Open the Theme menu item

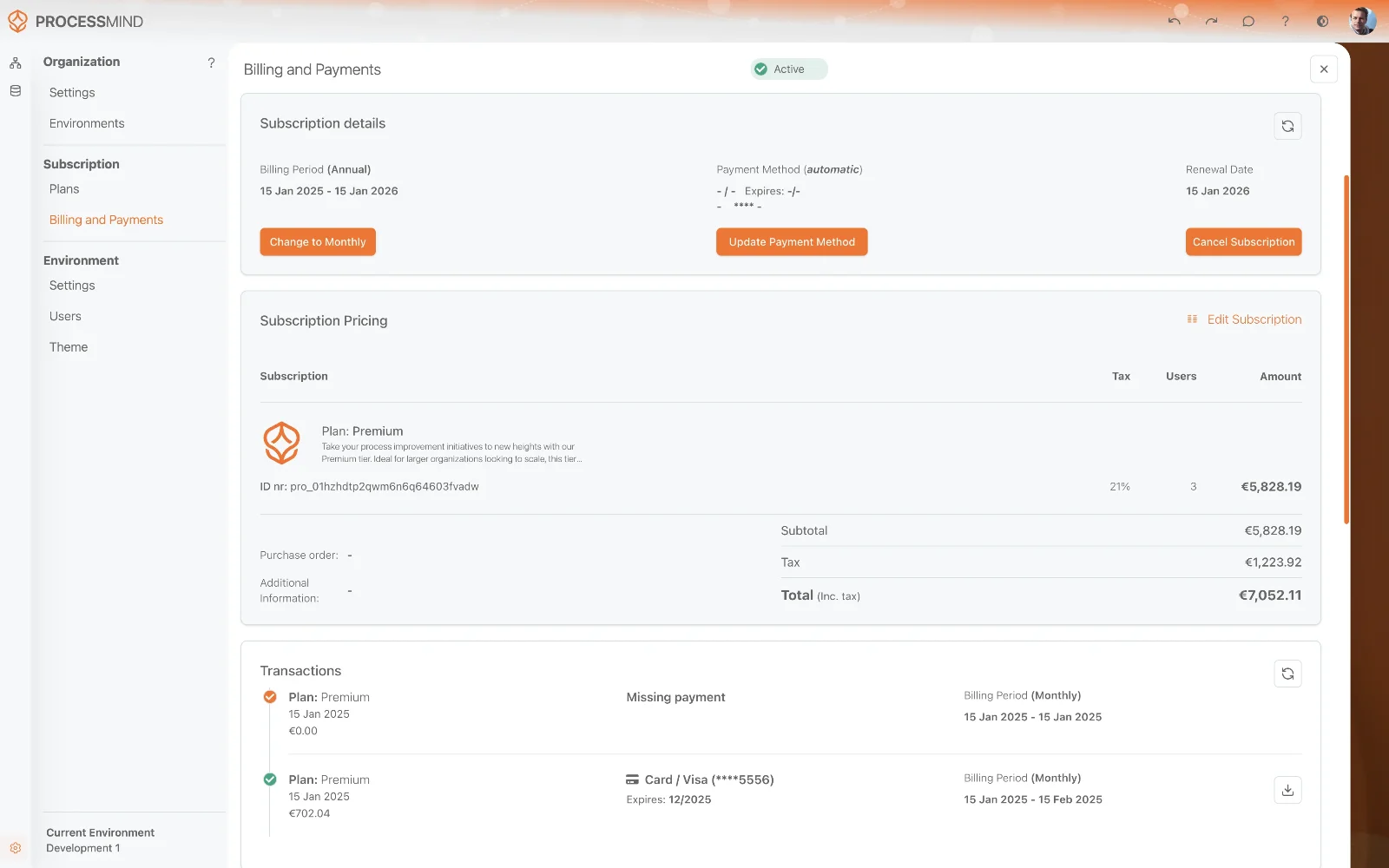pos(69,347)
